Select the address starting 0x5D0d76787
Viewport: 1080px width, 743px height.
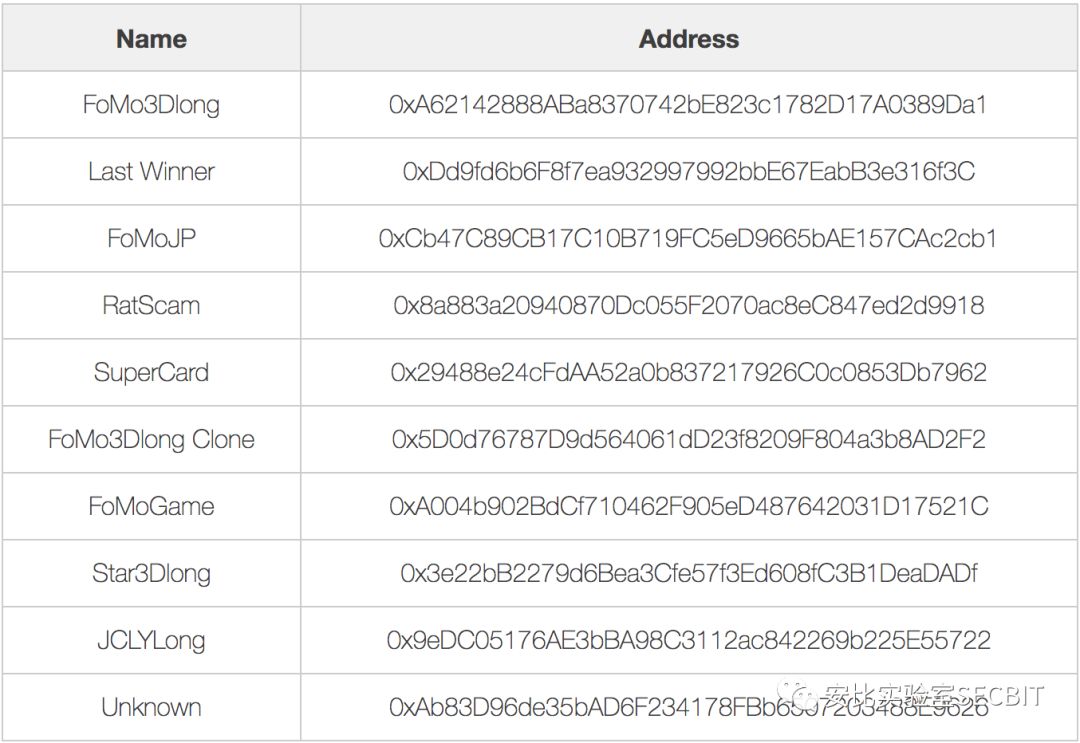point(689,439)
